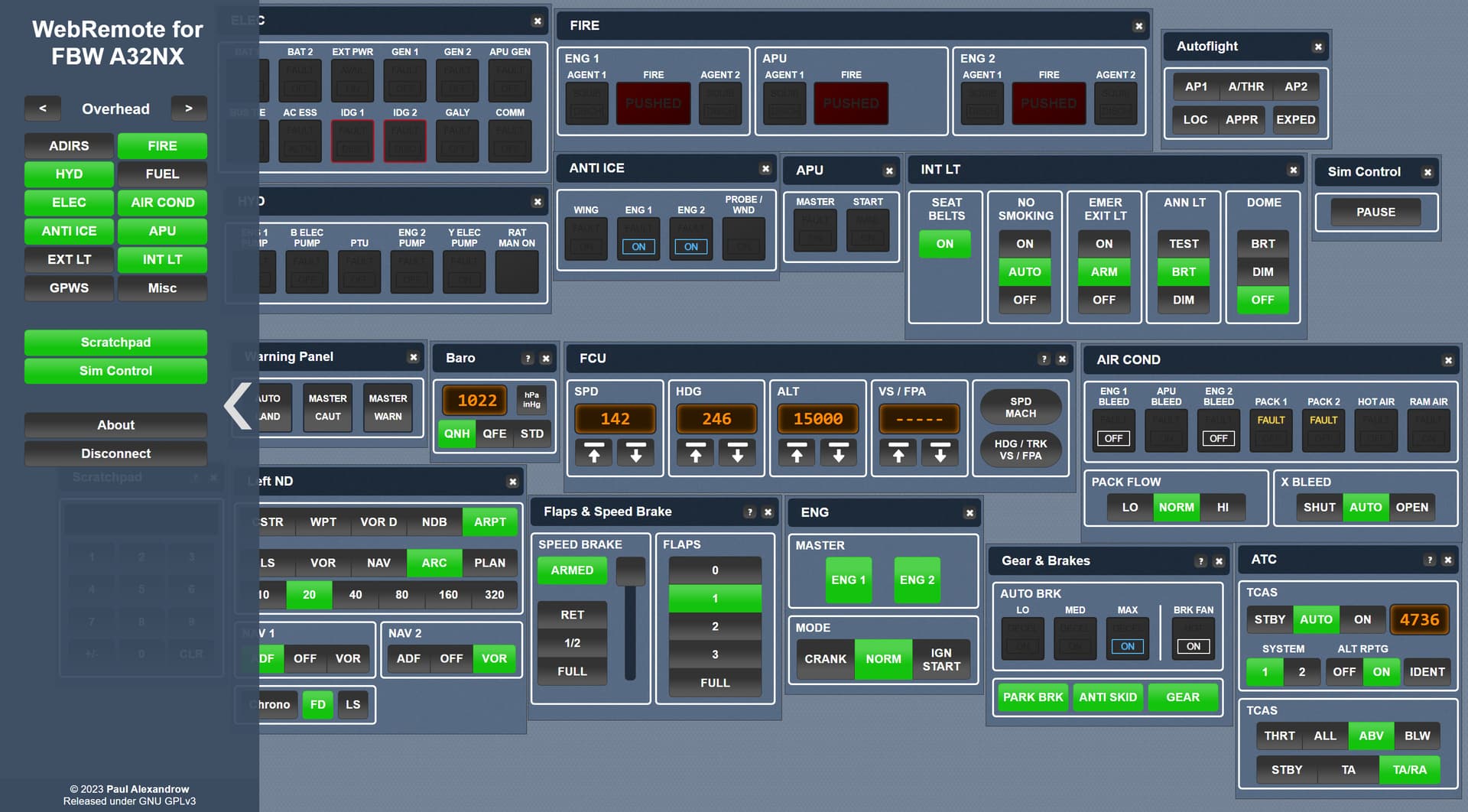This screenshot has height=812, width=1468.
Task: Close the AIR COND panel
Action: 1447,360
